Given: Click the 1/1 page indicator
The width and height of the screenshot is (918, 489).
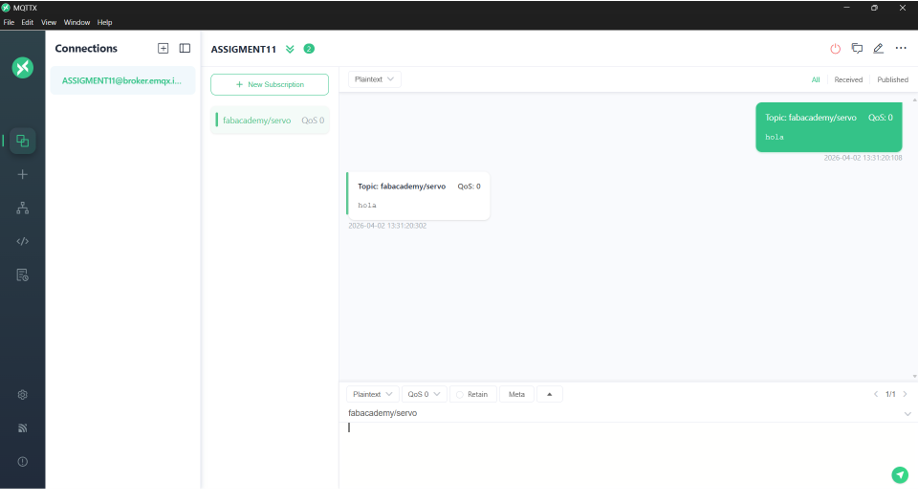Looking at the screenshot, I should pos(890,394).
